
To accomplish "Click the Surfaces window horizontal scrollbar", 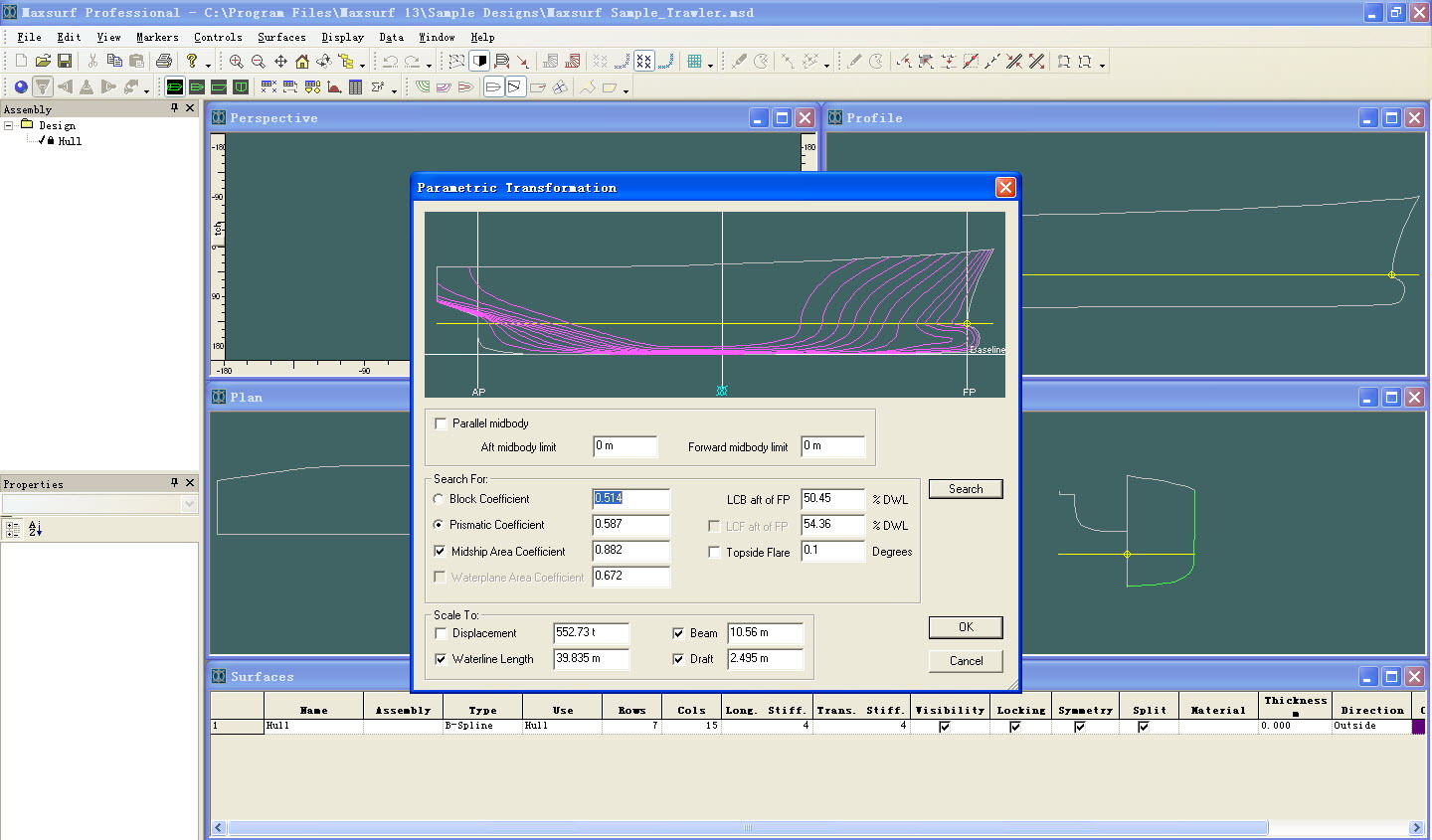I will (747, 828).
